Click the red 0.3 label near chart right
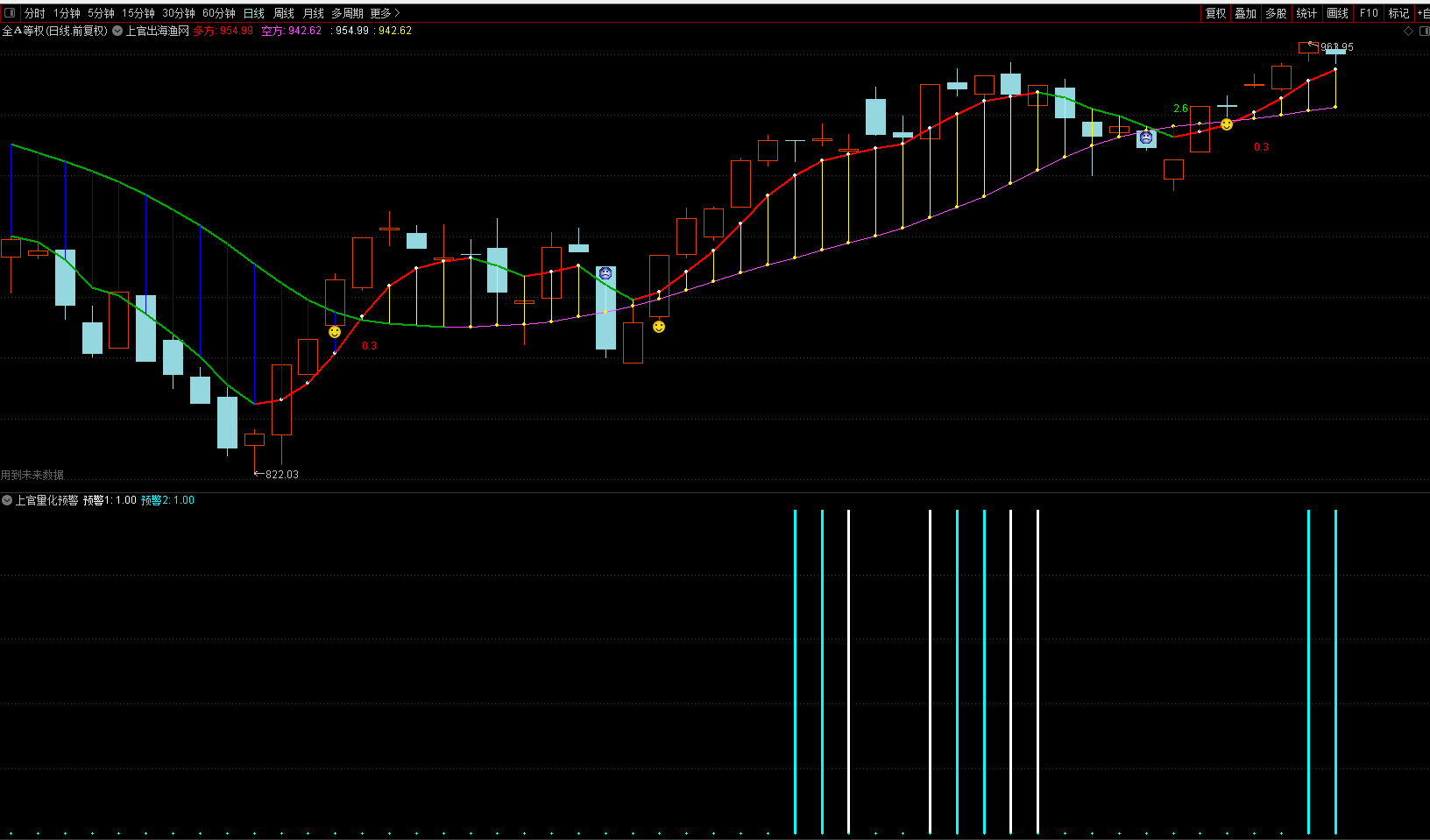This screenshot has width=1430, height=840. click(1261, 147)
